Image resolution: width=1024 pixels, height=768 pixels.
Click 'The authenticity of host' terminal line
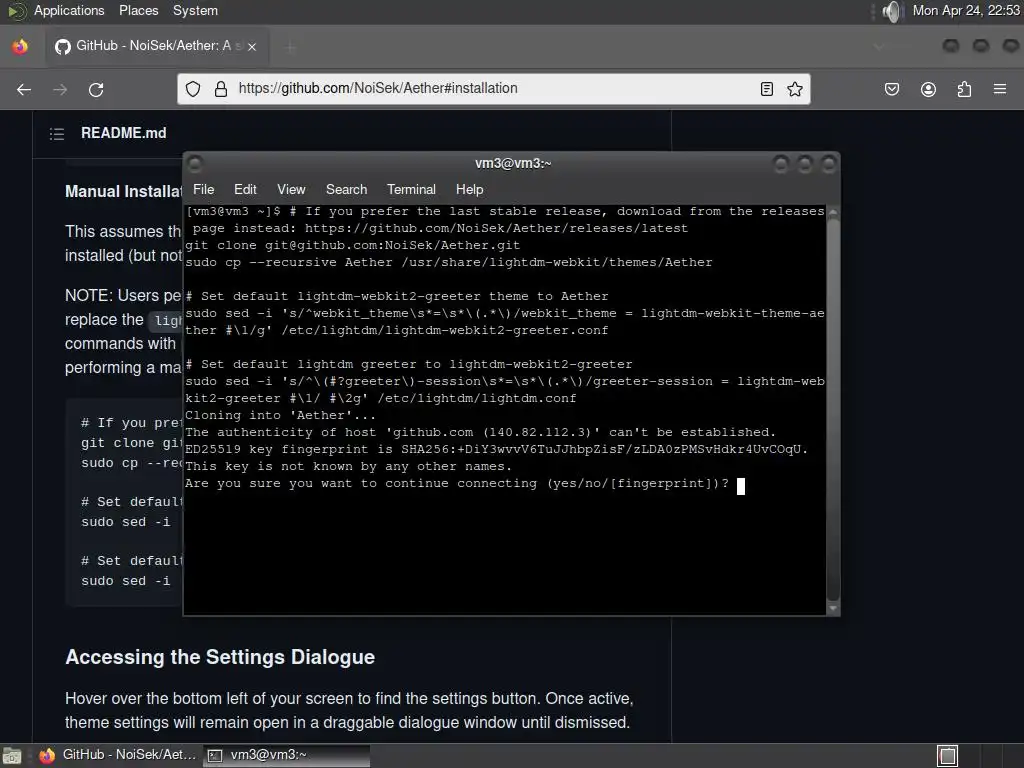tap(480, 432)
